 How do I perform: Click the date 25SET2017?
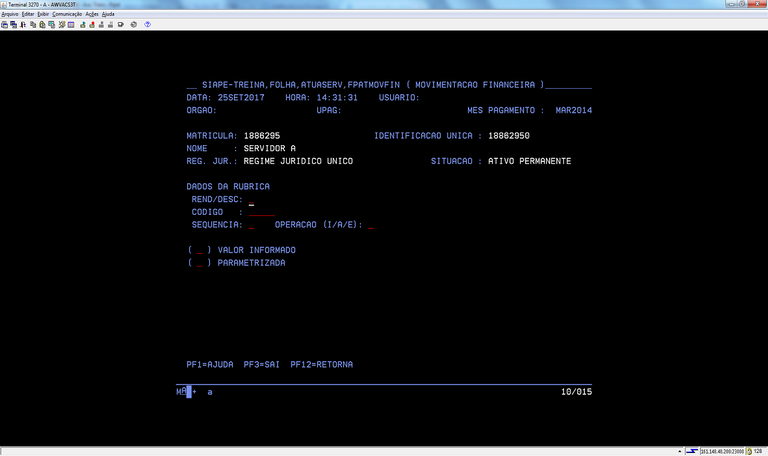pos(241,97)
